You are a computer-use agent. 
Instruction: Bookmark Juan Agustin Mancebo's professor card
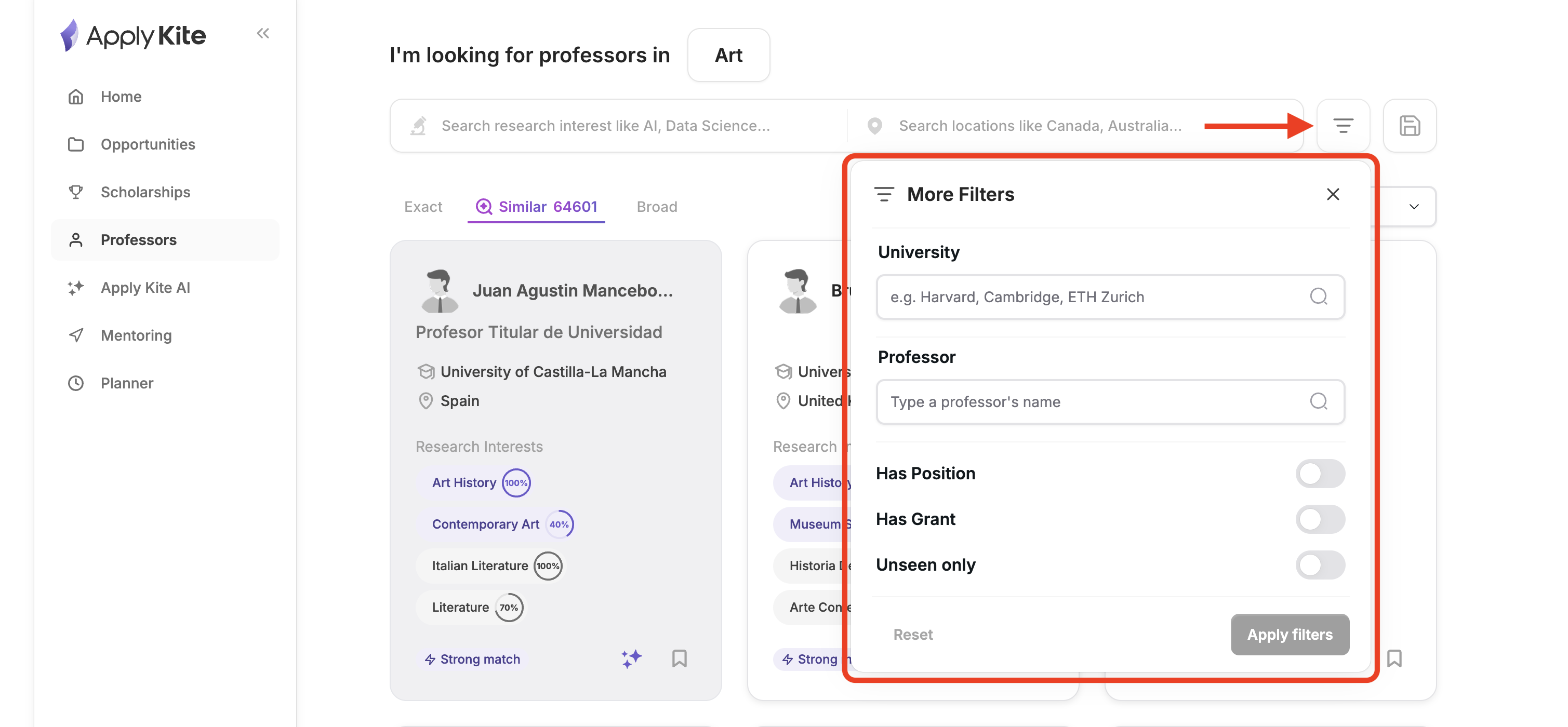(679, 658)
